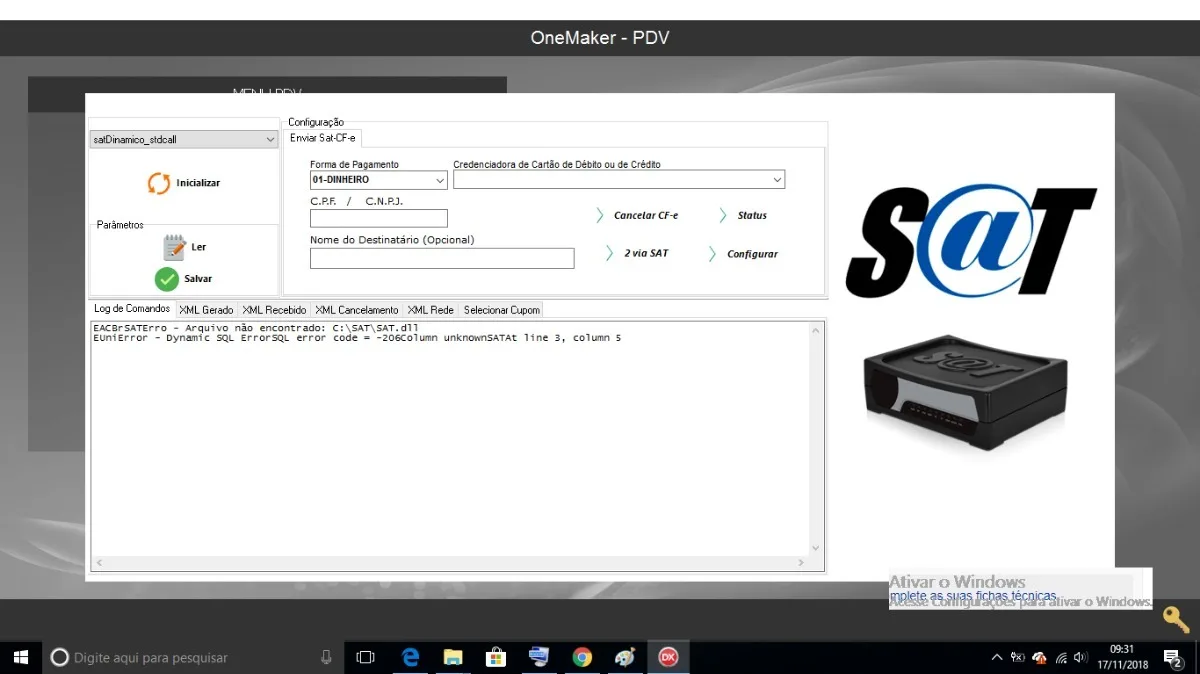Switch to XML Rede tab

point(431,310)
